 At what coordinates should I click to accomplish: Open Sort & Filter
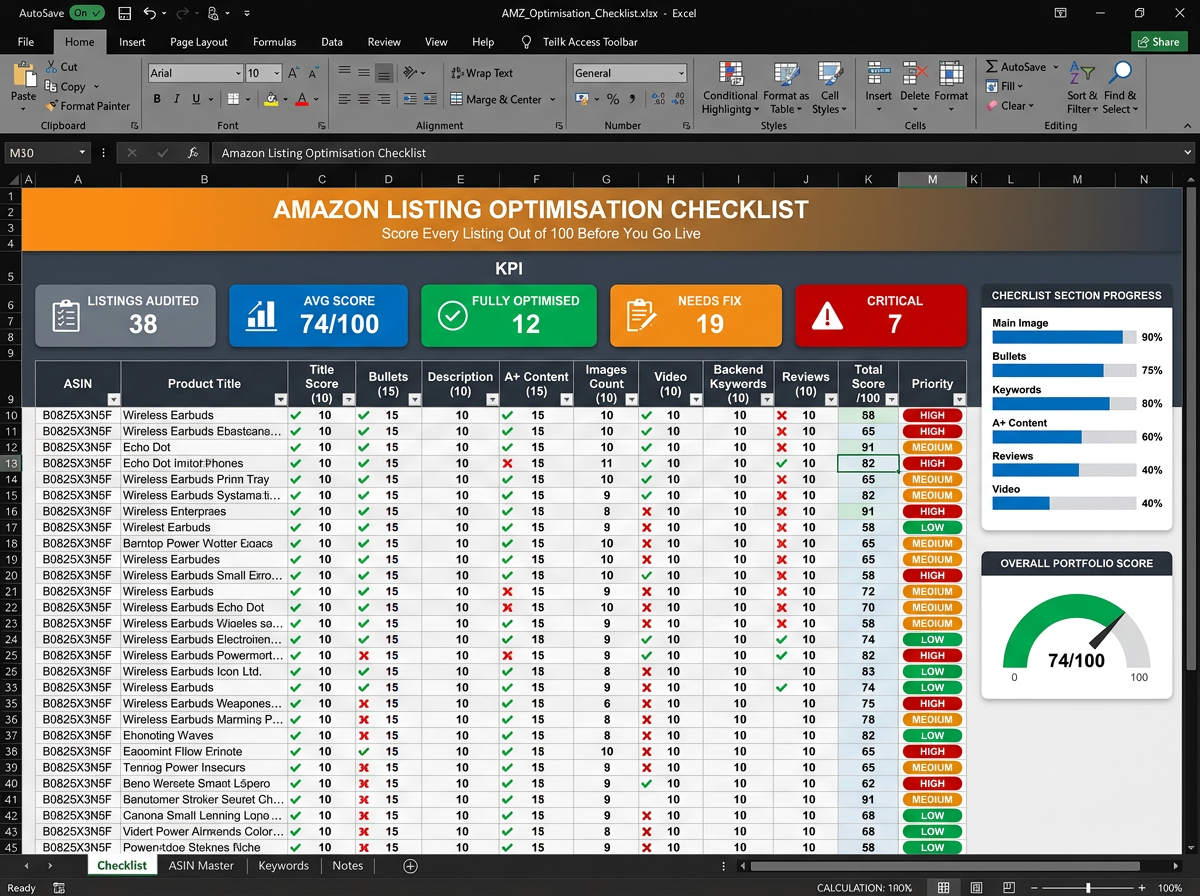(x=1082, y=88)
